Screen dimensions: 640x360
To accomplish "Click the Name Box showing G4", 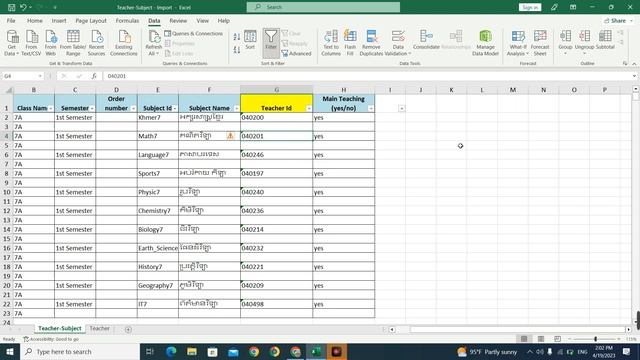I will 22,76.
